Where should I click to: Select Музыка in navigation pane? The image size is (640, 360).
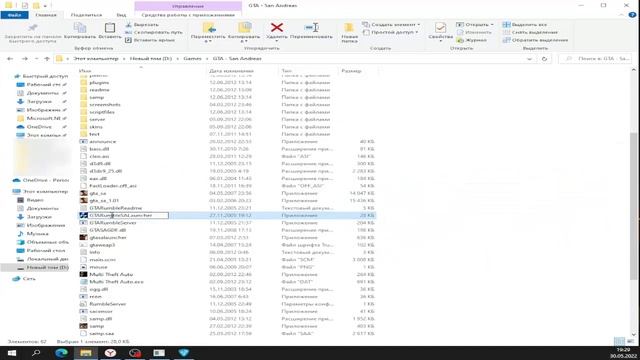(x=37, y=233)
